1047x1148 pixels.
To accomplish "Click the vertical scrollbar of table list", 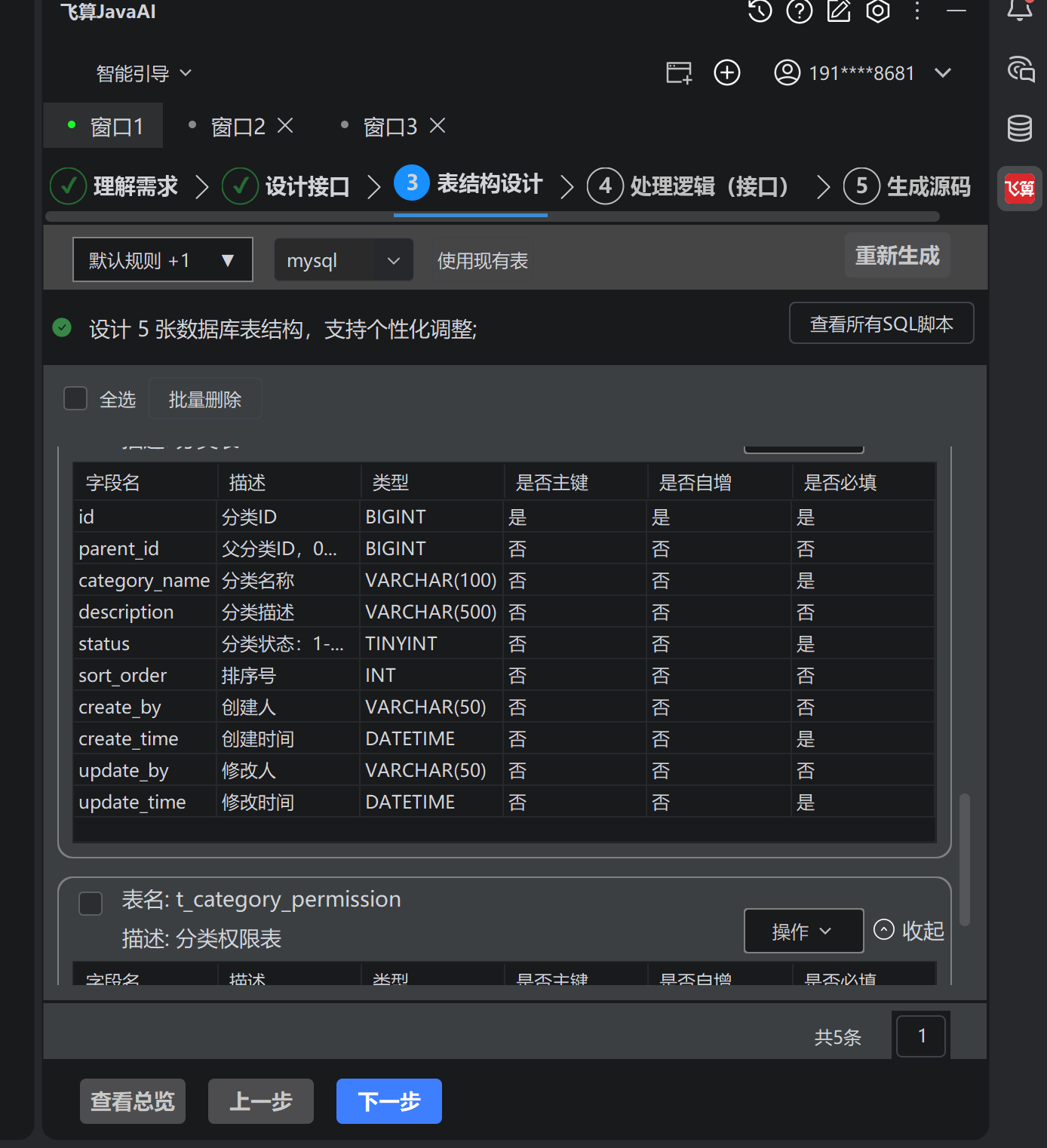I will [x=964, y=859].
